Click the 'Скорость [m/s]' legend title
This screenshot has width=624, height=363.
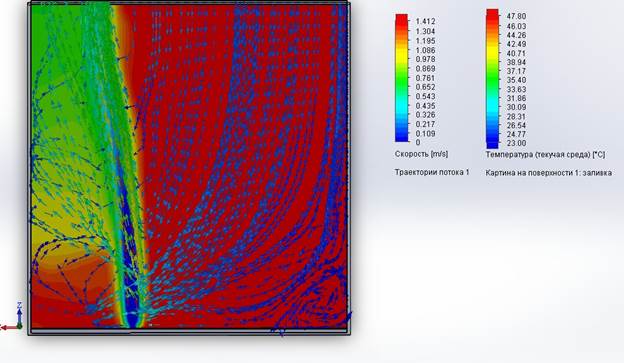coord(421,154)
